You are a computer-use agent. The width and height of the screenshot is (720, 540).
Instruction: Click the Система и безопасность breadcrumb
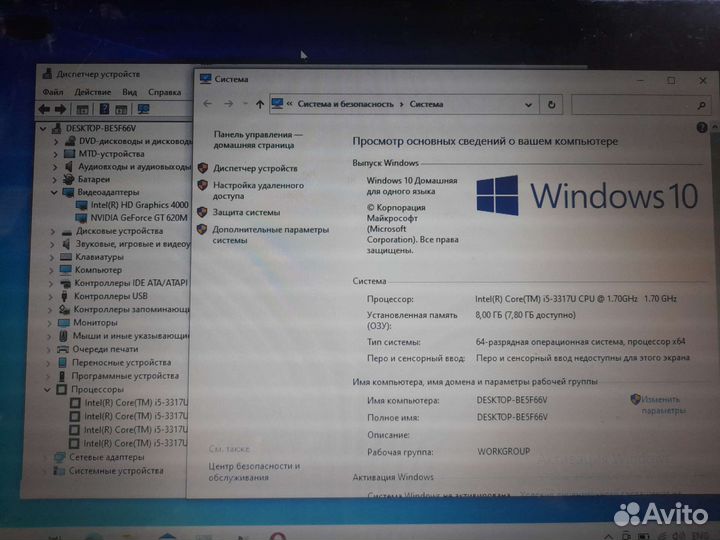click(x=345, y=104)
